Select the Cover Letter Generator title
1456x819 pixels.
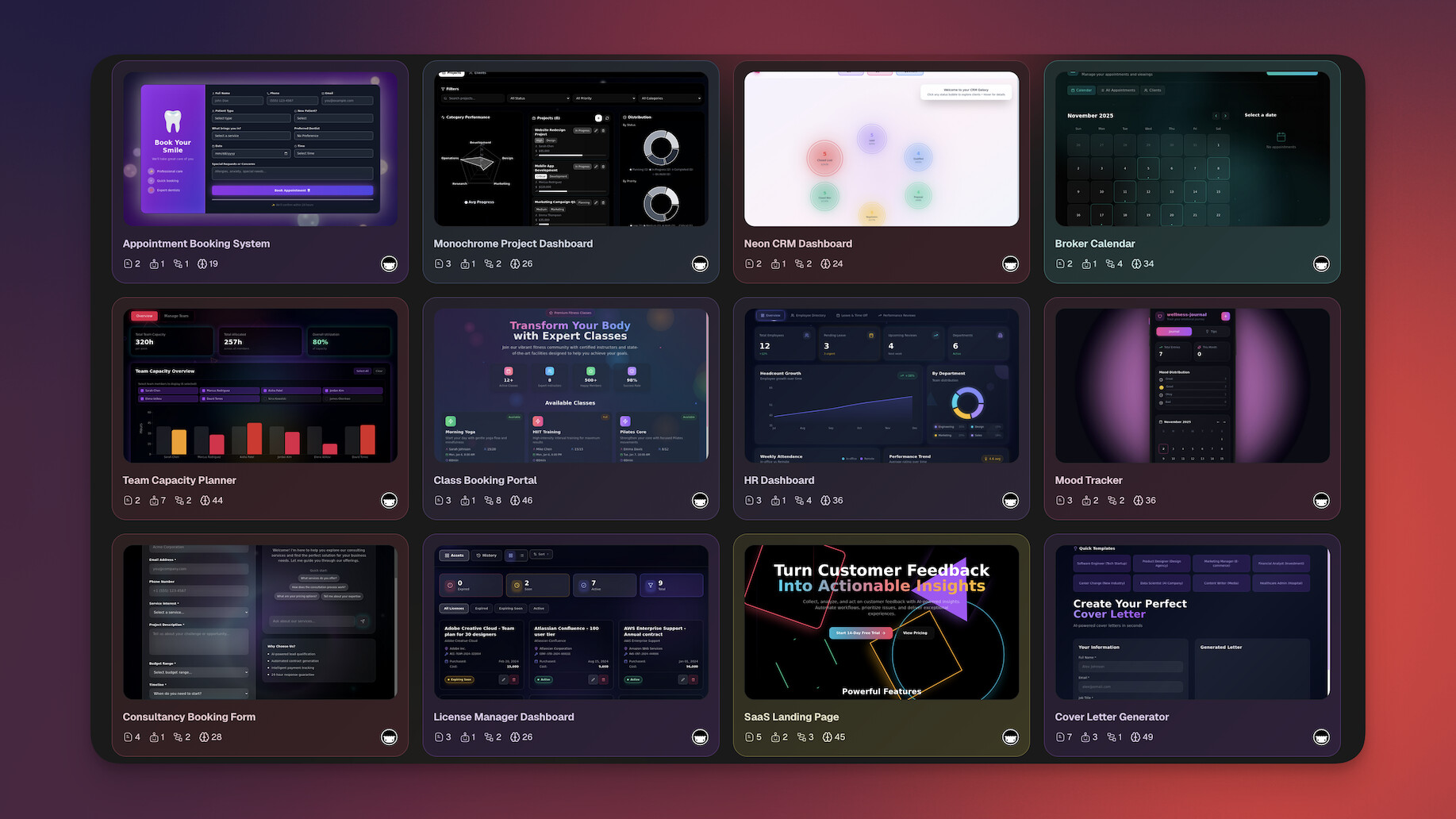[1111, 717]
